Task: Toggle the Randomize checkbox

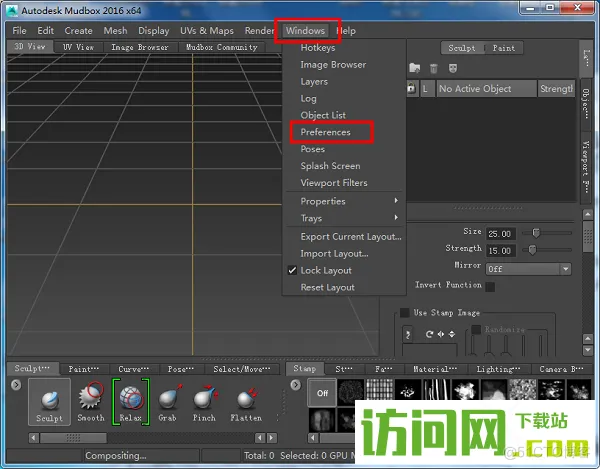Action: [476, 329]
